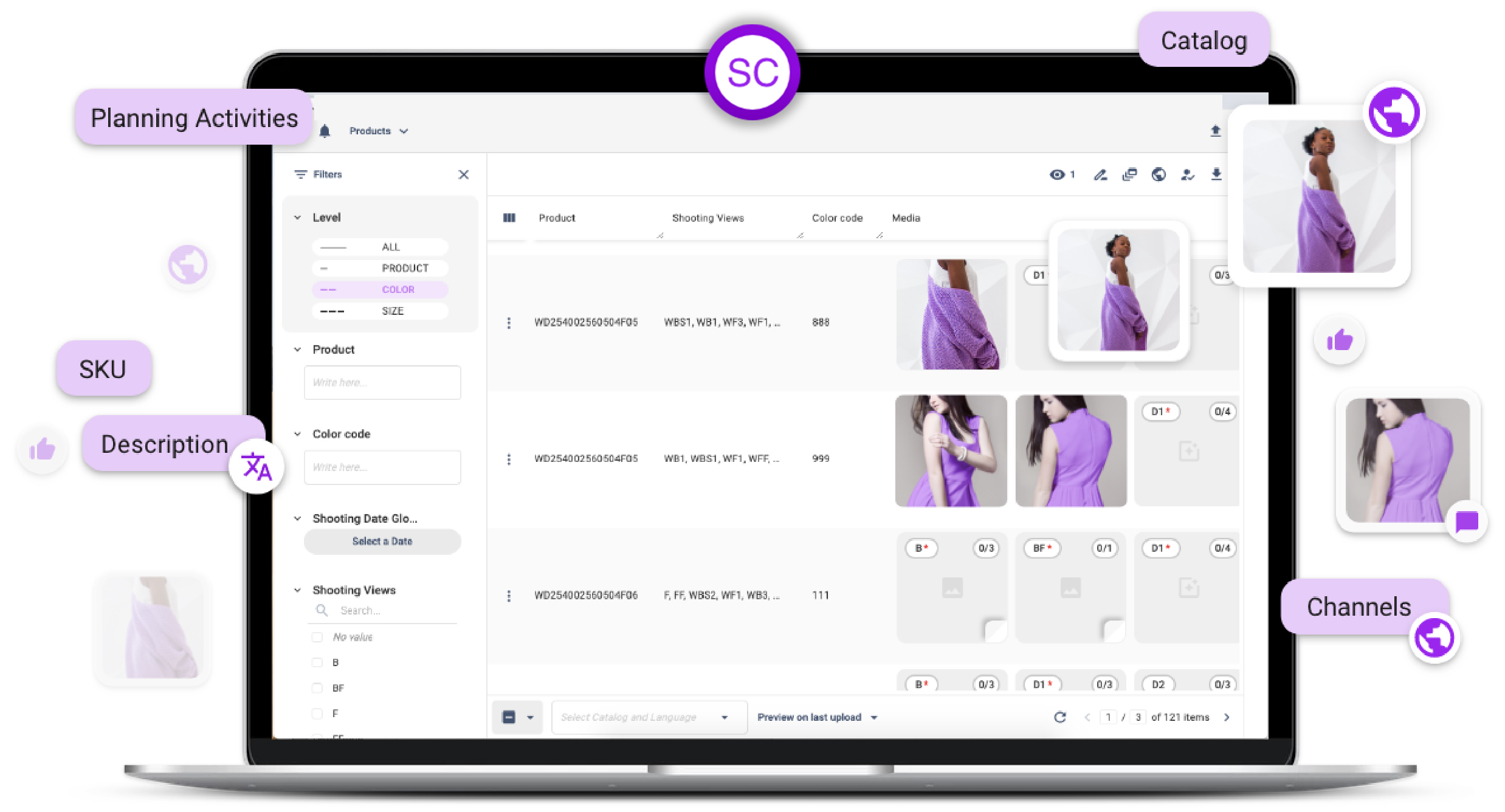Viewport: 1505px width, 812px height.
Task: Click the duplicate/copy icon in the toolbar
Action: tap(1130, 174)
